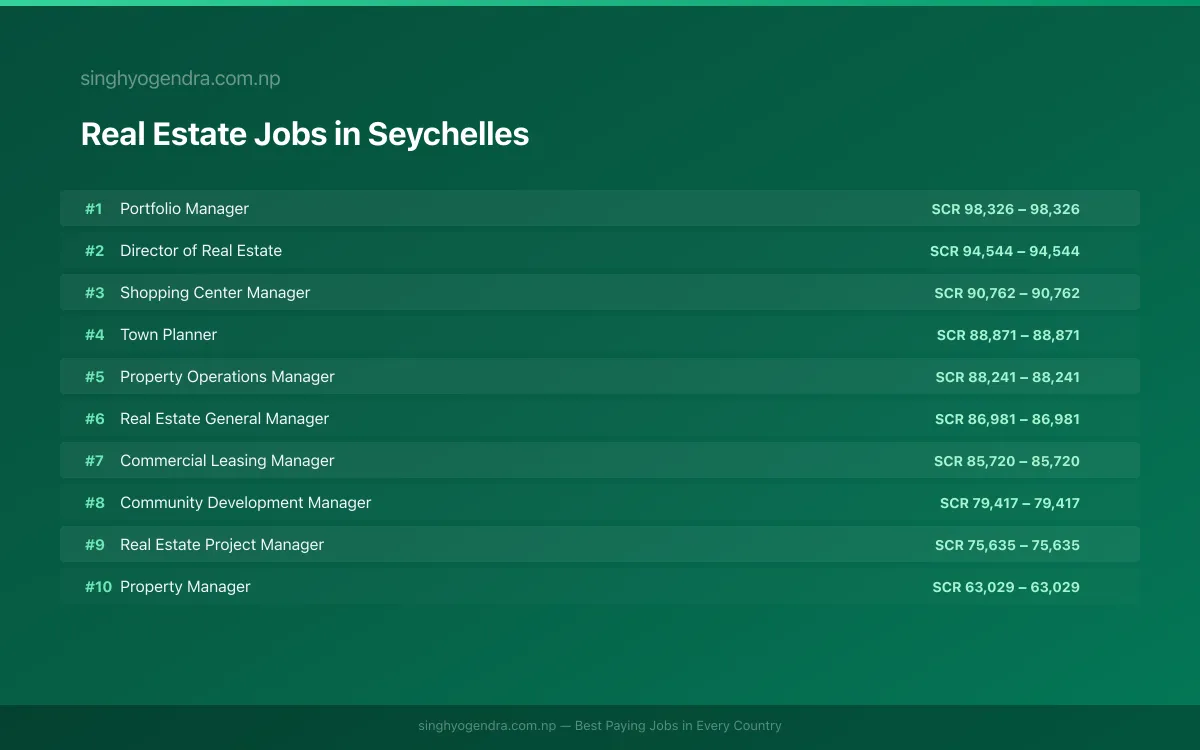Click salary SCR 75,635 – 75,635
The height and width of the screenshot is (750, 1200).
tap(1007, 545)
